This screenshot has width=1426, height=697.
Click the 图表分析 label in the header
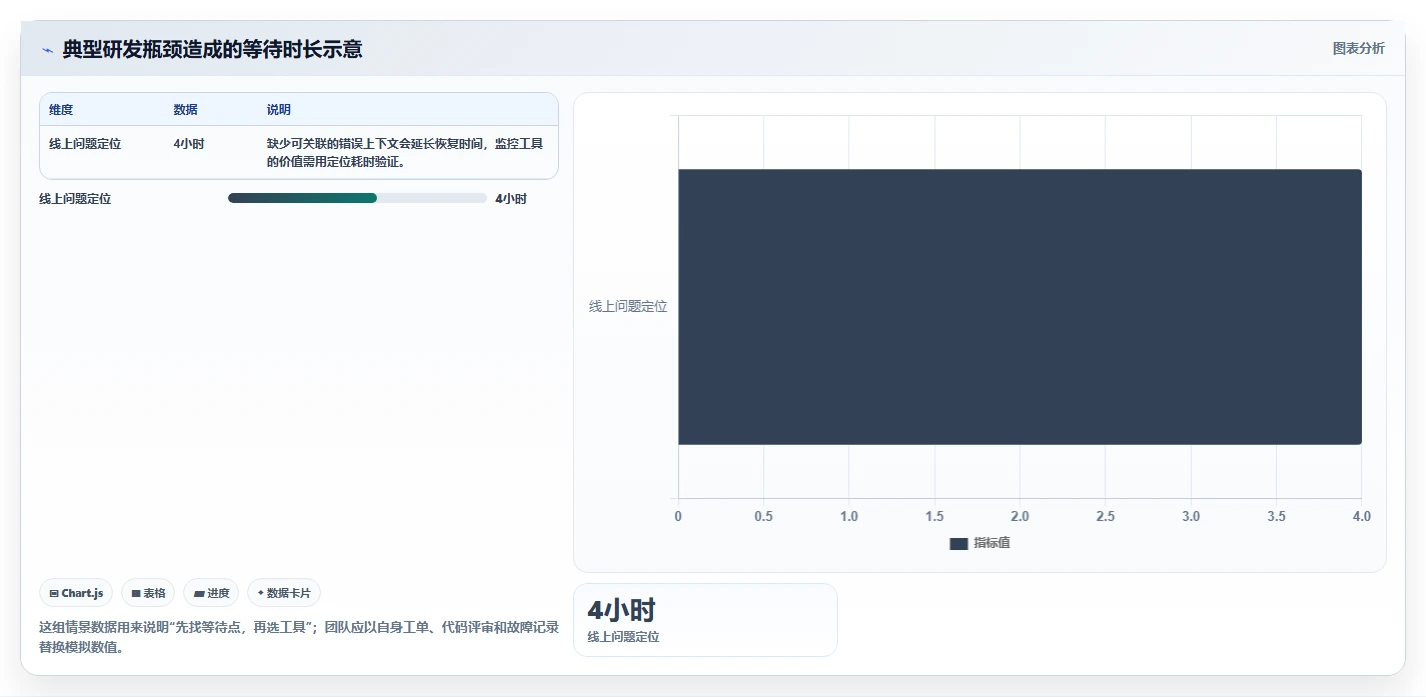(1358, 48)
